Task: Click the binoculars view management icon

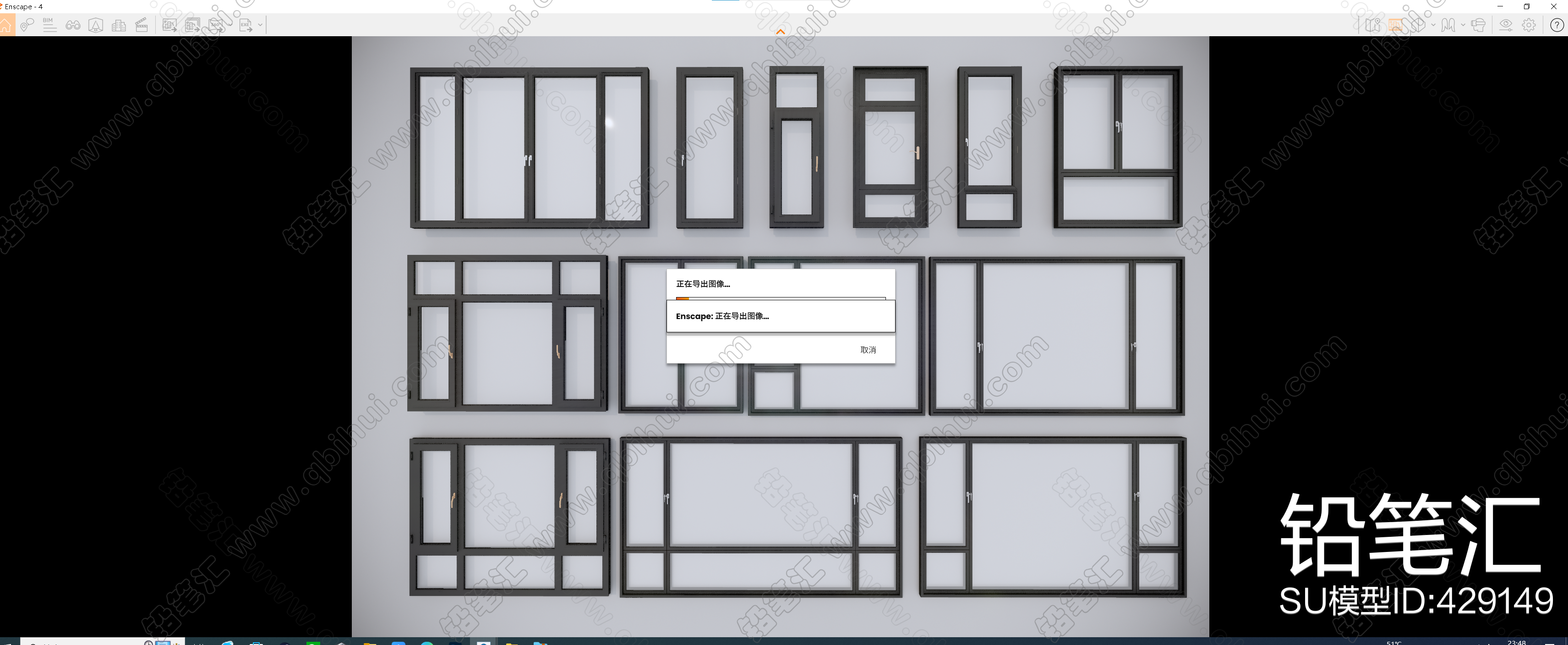Action: (x=73, y=25)
